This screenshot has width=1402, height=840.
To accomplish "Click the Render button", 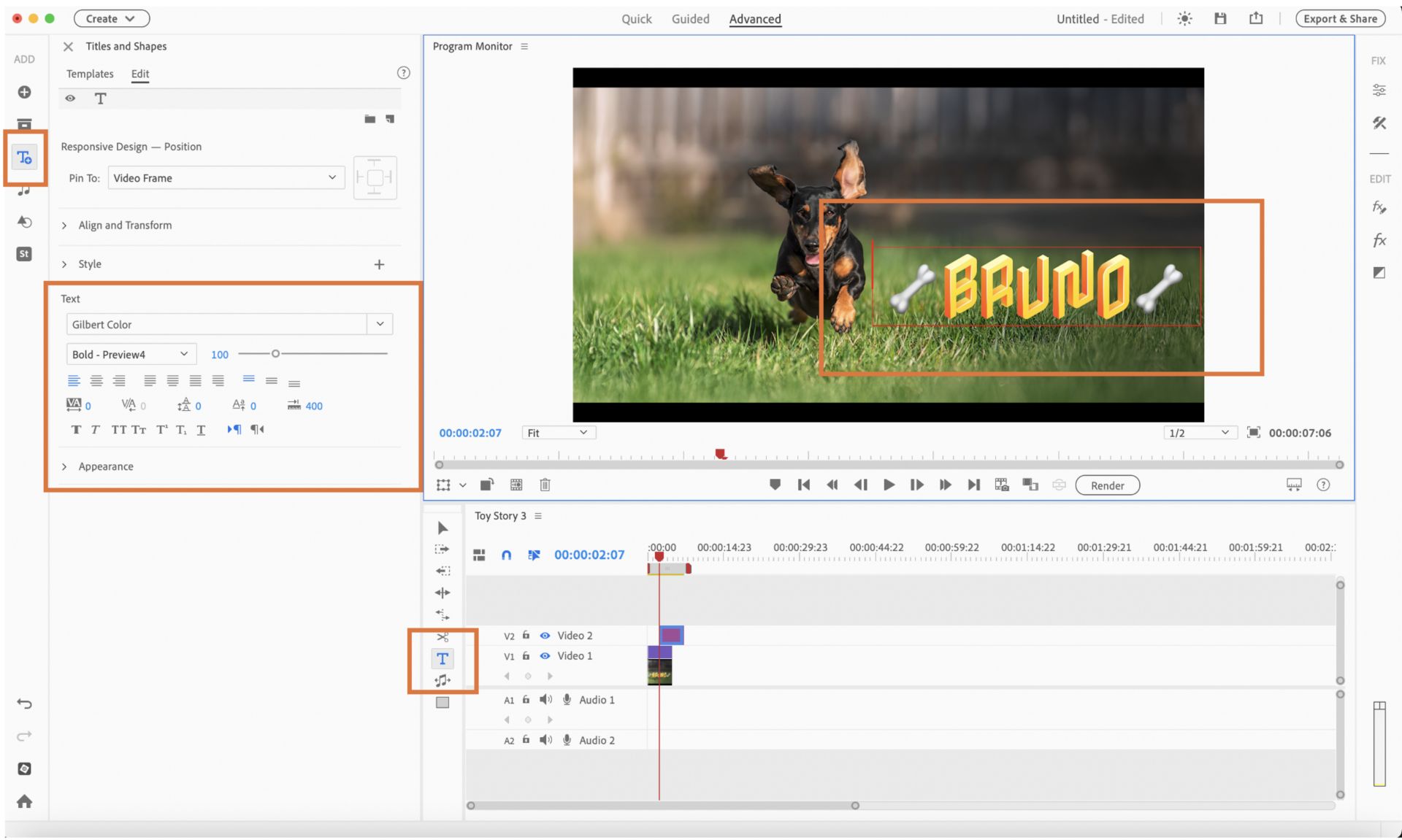I will [x=1107, y=485].
